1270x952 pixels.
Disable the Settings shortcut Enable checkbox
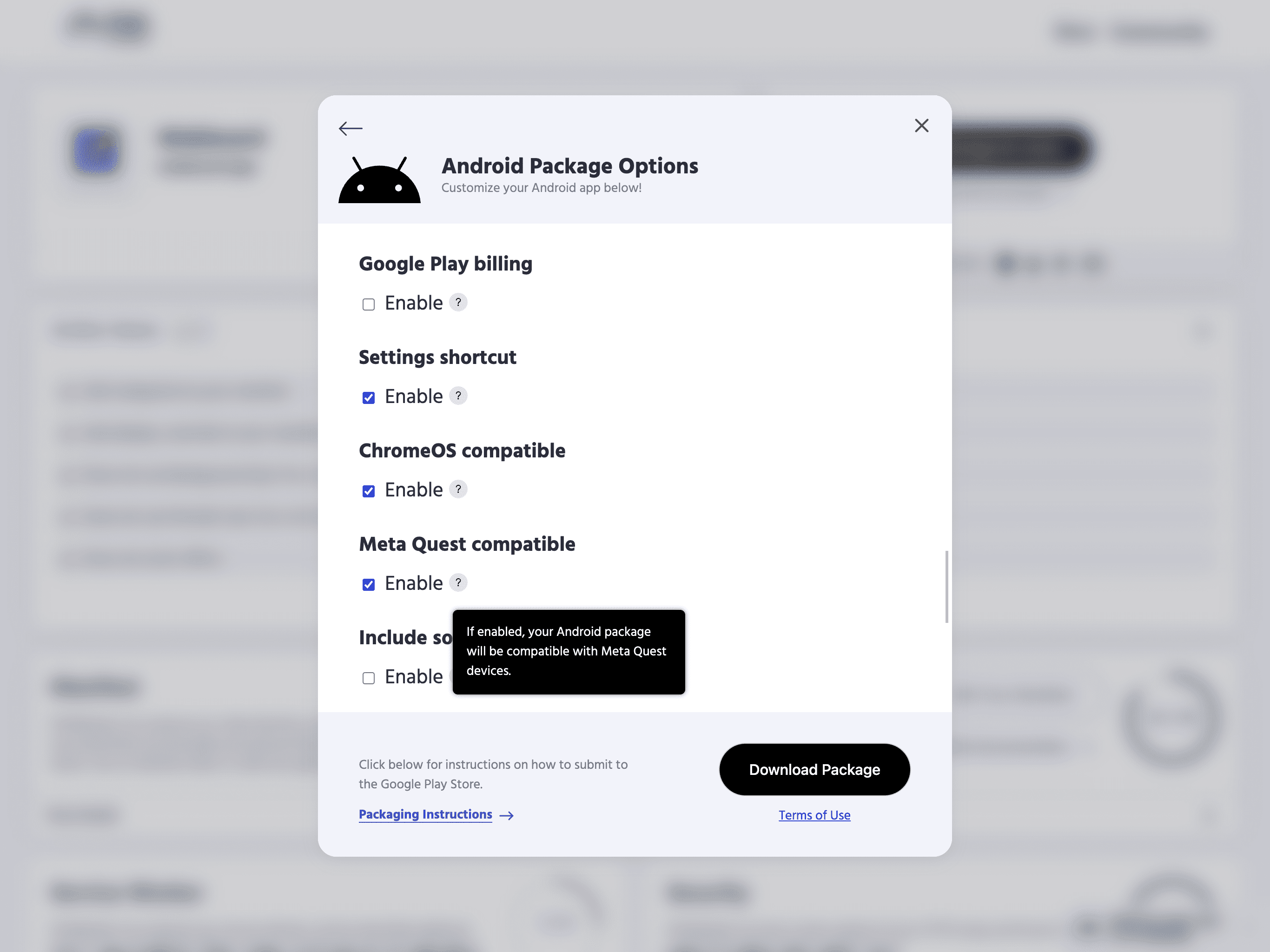pos(369,398)
